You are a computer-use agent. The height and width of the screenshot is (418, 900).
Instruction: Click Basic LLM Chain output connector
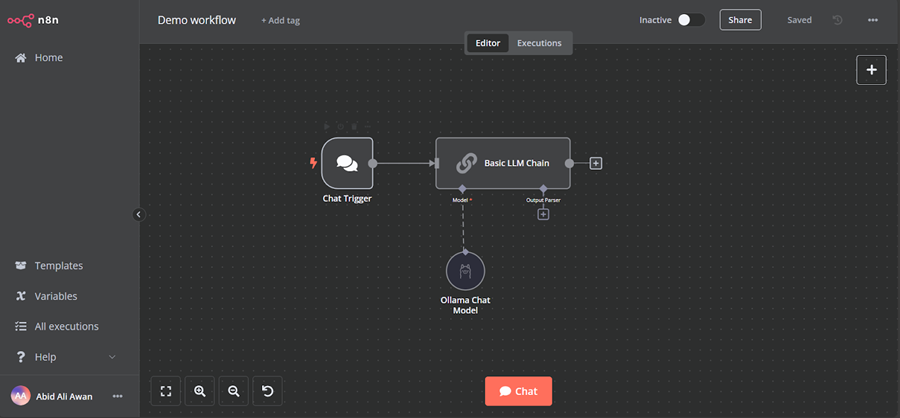coord(569,164)
